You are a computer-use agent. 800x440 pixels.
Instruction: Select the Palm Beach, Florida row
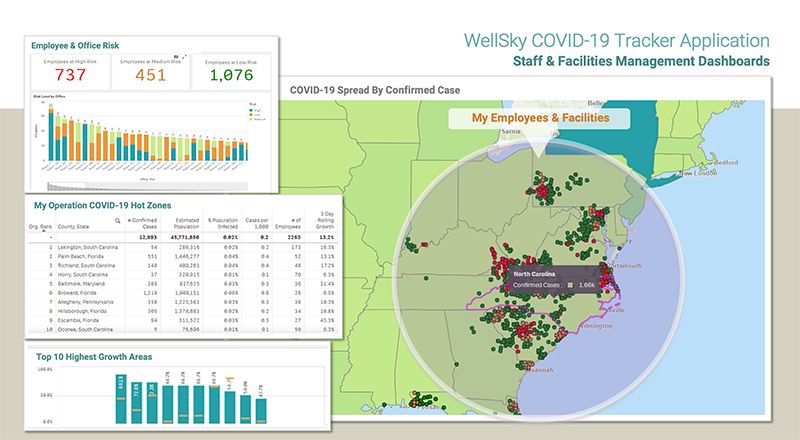[182, 256]
